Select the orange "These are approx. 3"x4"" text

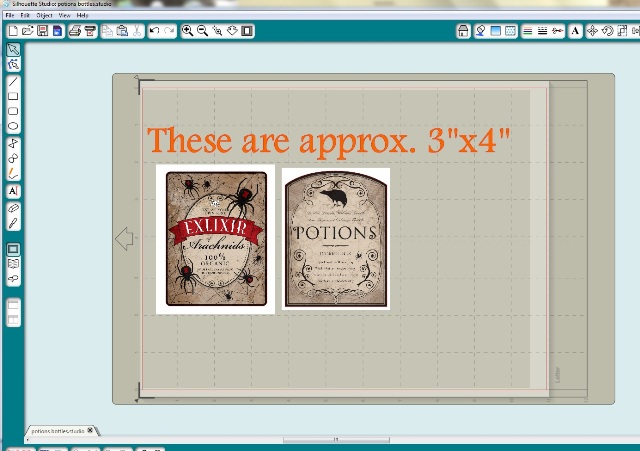[329, 141]
